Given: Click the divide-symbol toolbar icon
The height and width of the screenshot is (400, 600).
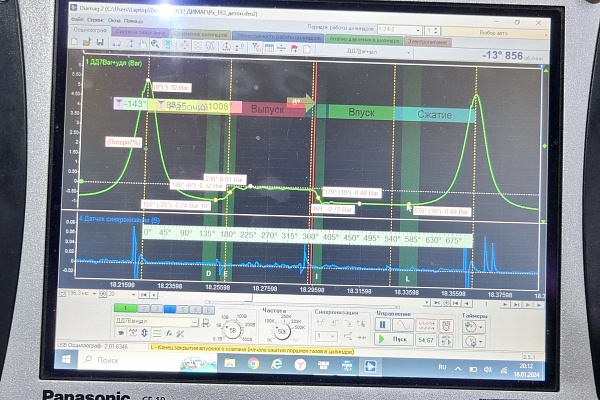Looking at the screenshot, I should [281, 48].
